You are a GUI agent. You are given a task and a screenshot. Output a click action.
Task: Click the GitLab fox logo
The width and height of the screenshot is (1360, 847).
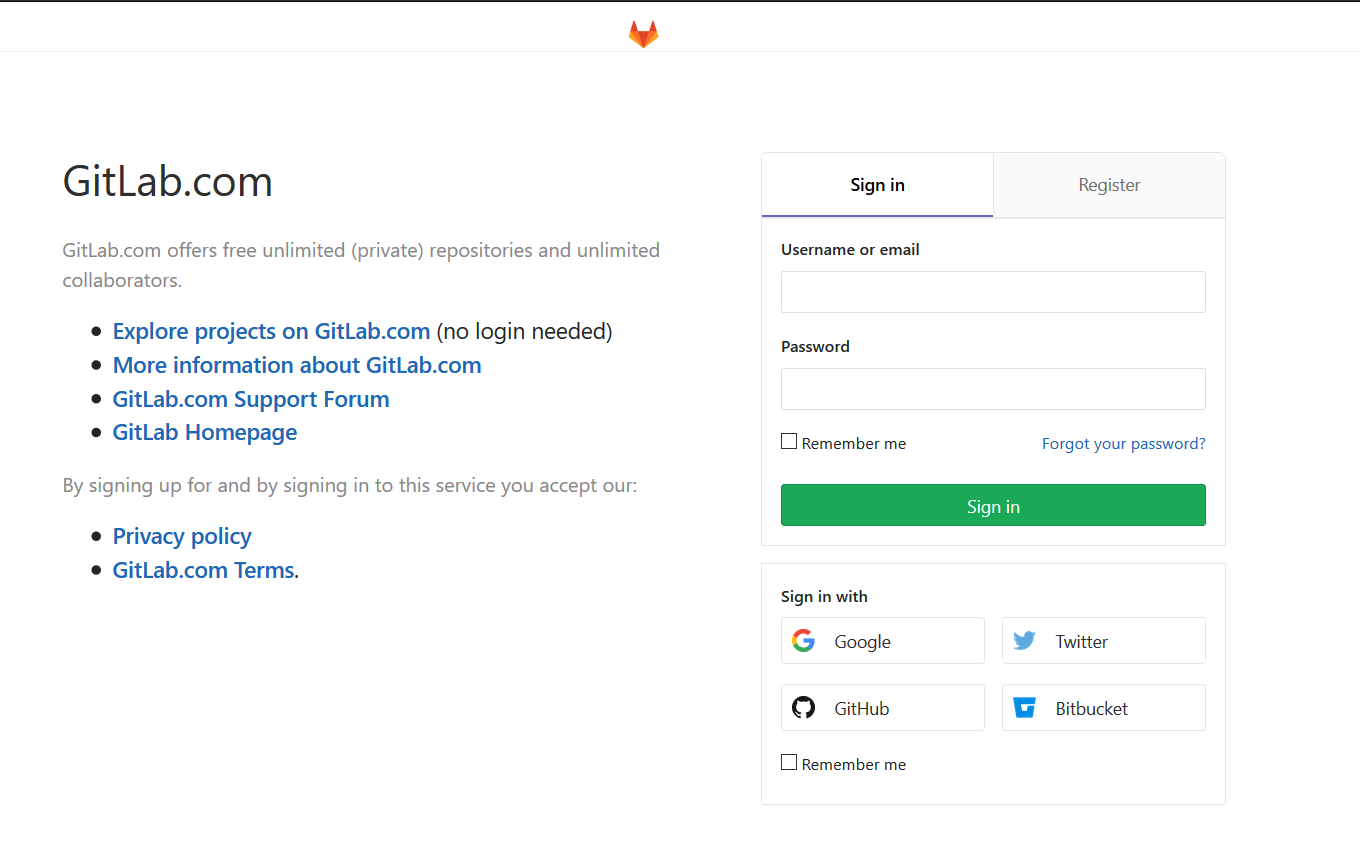tap(643, 34)
